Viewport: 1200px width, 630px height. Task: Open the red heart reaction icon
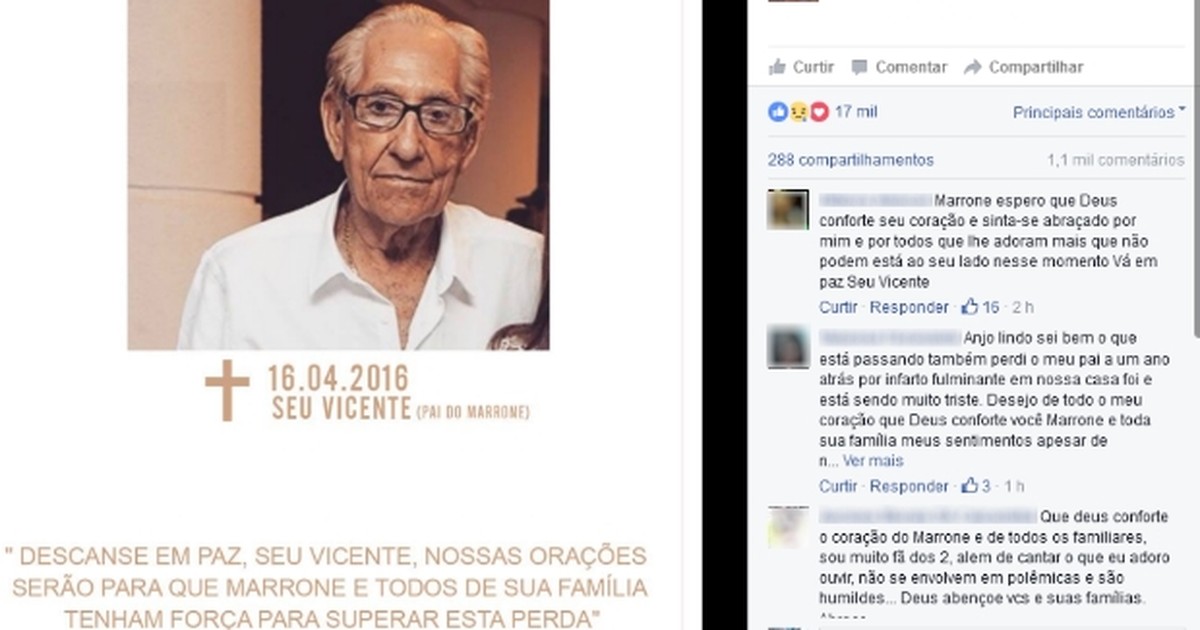819,112
